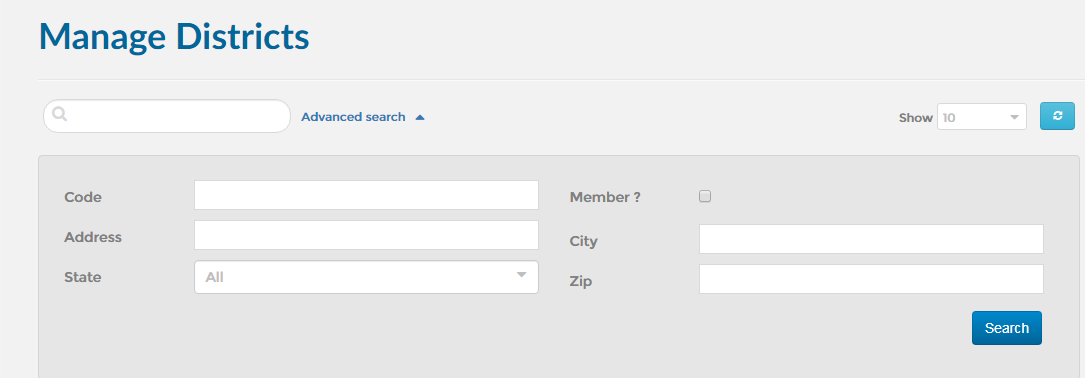This screenshot has width=1085, height=378.
Task: Collapse advanced search via triangle icon
Action: click(419, 118)
